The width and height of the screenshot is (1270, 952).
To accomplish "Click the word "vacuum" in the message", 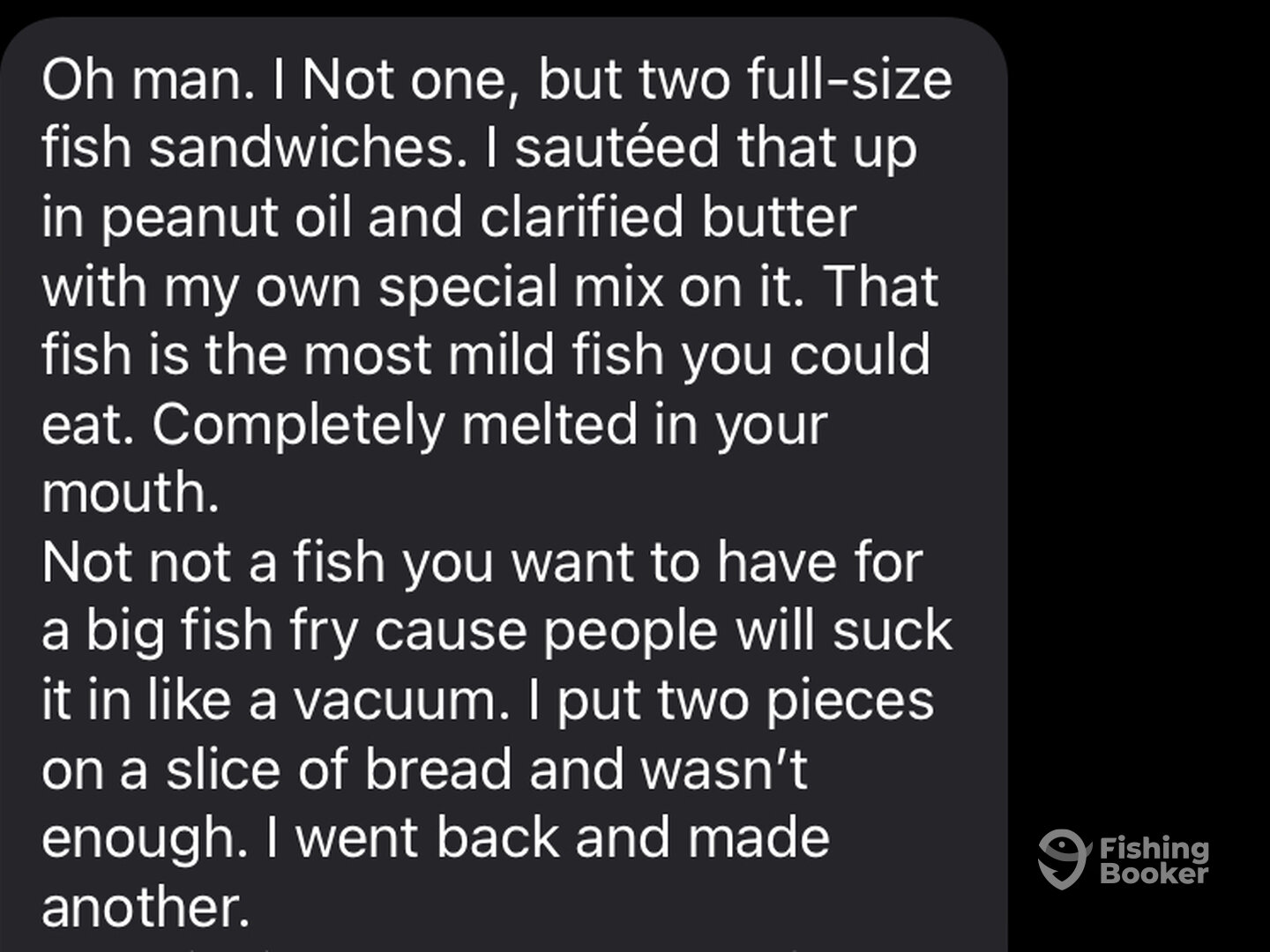I will tap(400, 699).
